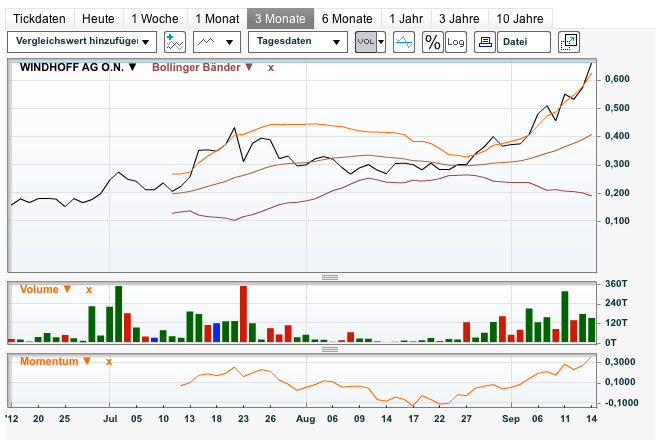Select the 3 Monate tab
The height and width of the screenshot is (440, 658).
click(x=280, y=19)
